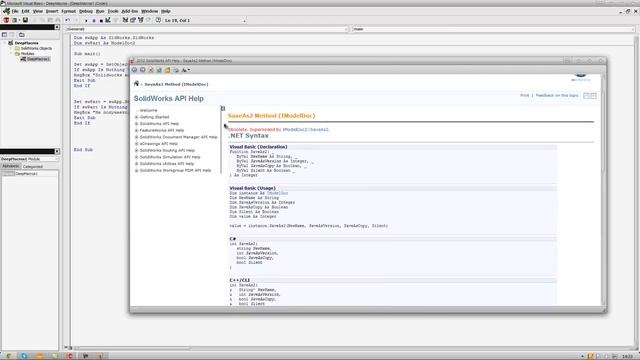The width and height of the screenshot is (640, 360).
Task: Open Project Explorer from toolbar icon
Action: 125,20
